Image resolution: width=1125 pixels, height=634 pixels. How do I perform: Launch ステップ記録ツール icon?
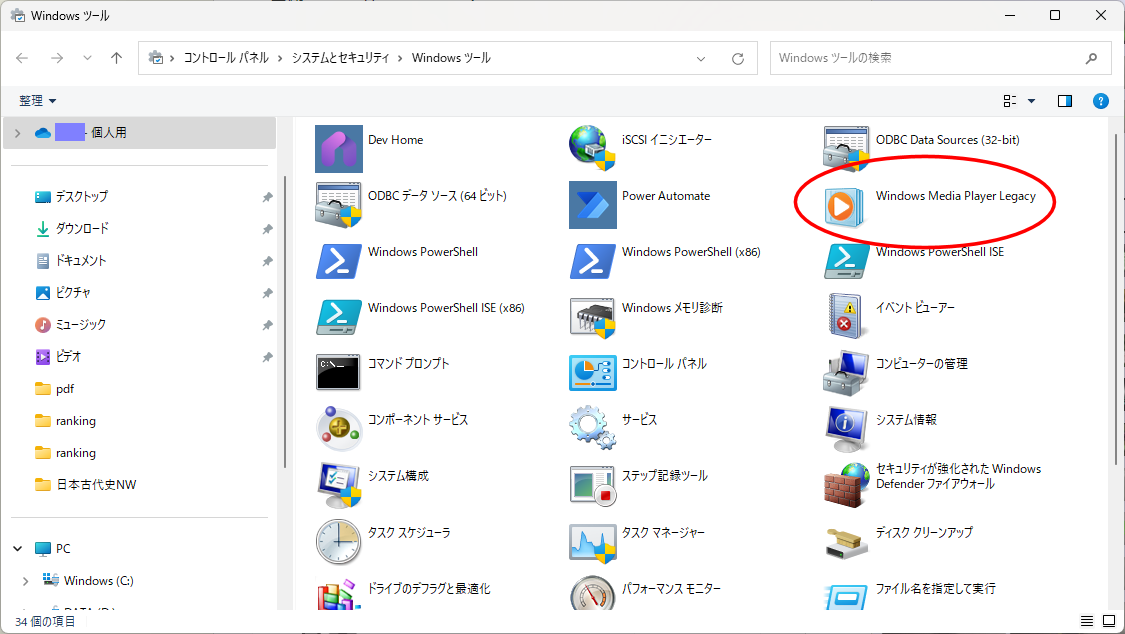[x=593, y=486]
